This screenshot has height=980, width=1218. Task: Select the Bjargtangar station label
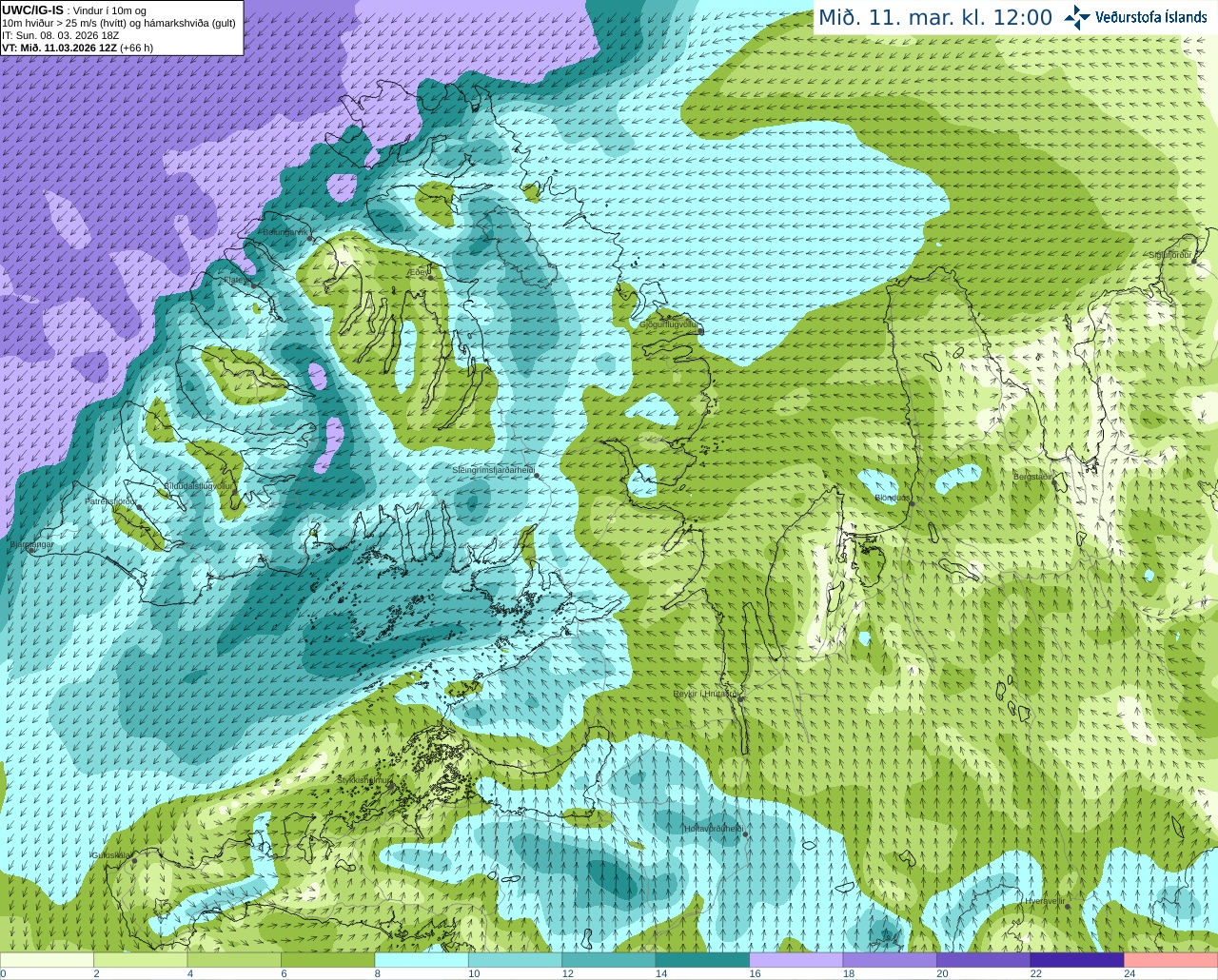(x=32, y=544)
